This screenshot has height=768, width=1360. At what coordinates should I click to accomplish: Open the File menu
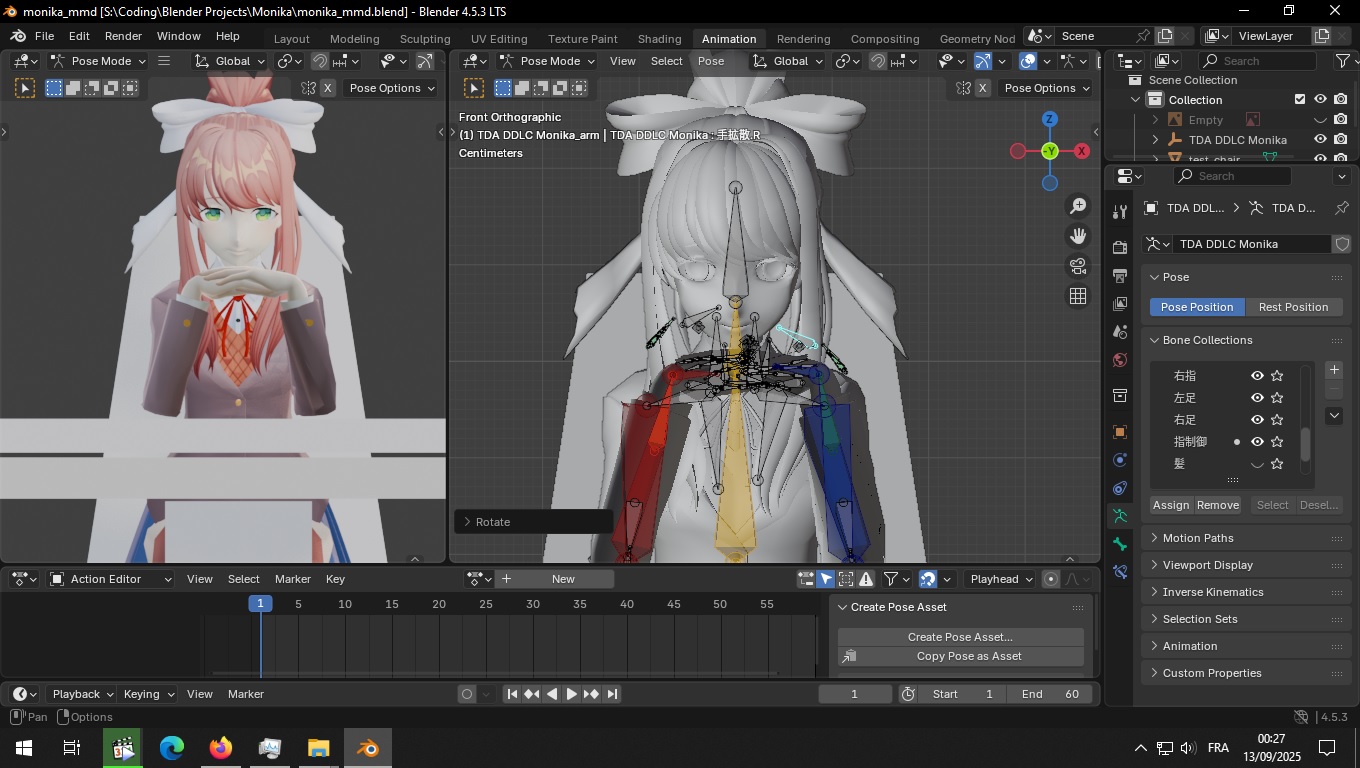click(45, 36)
